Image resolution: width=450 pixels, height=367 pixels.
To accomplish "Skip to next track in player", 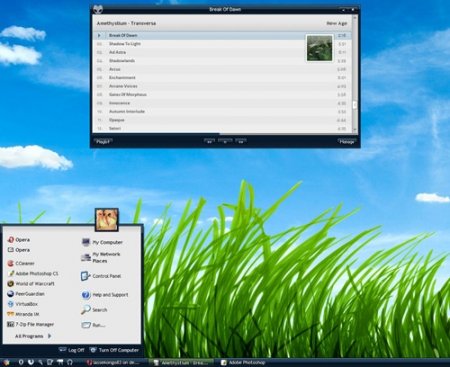I will click(x=241, y=141).
